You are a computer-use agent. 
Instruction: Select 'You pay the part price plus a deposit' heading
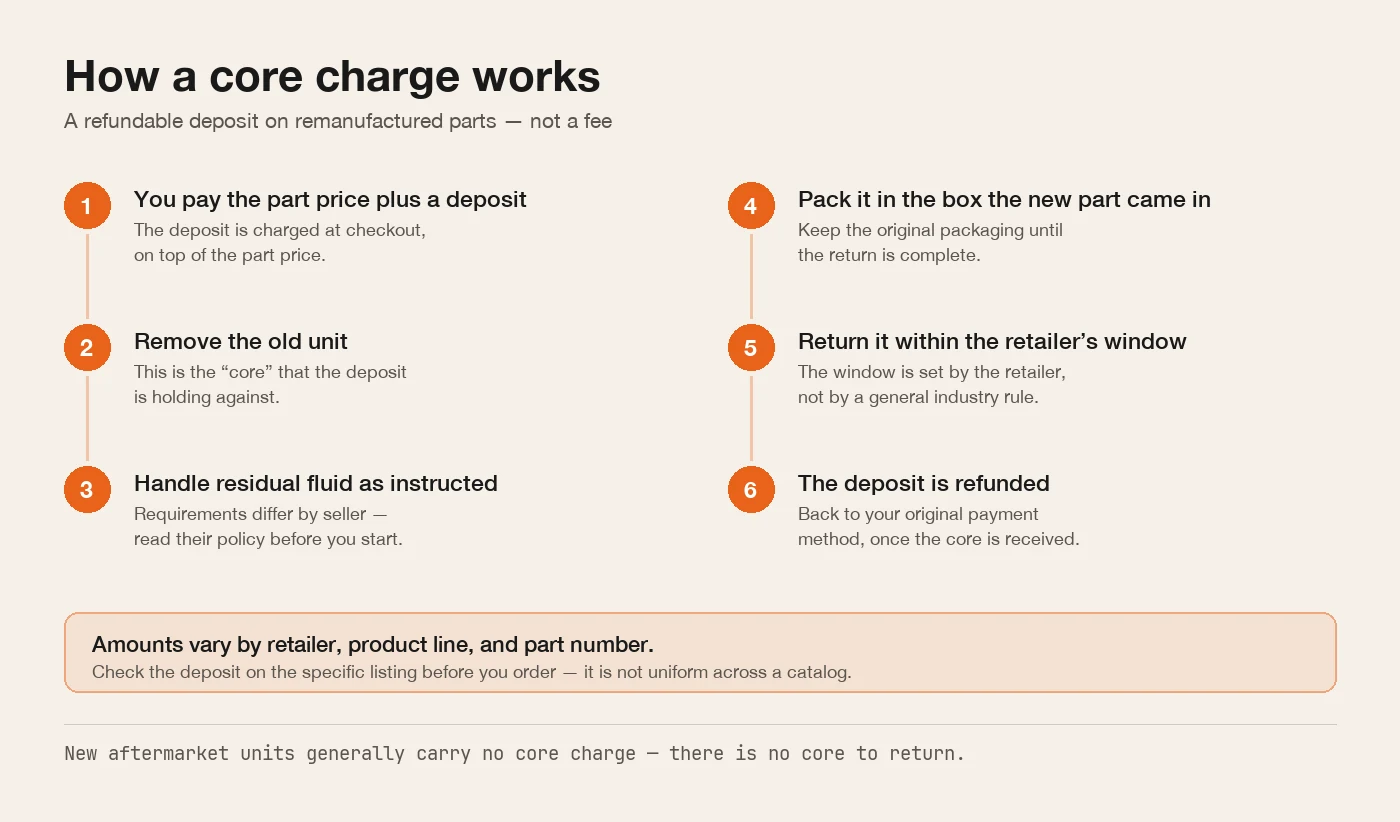(330, 200)
